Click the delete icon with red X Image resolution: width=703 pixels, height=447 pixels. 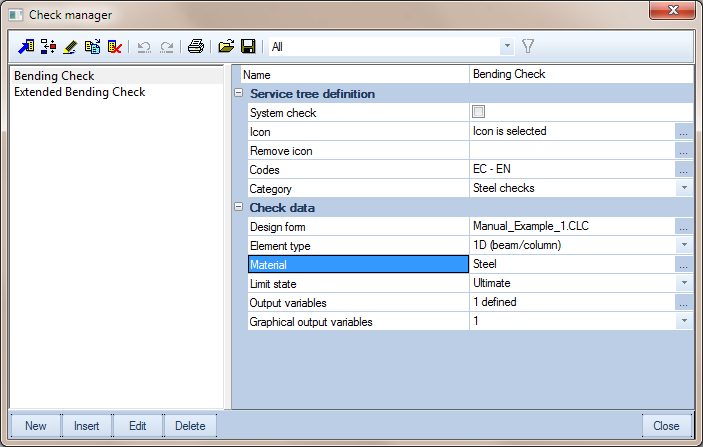coord(115,46)
